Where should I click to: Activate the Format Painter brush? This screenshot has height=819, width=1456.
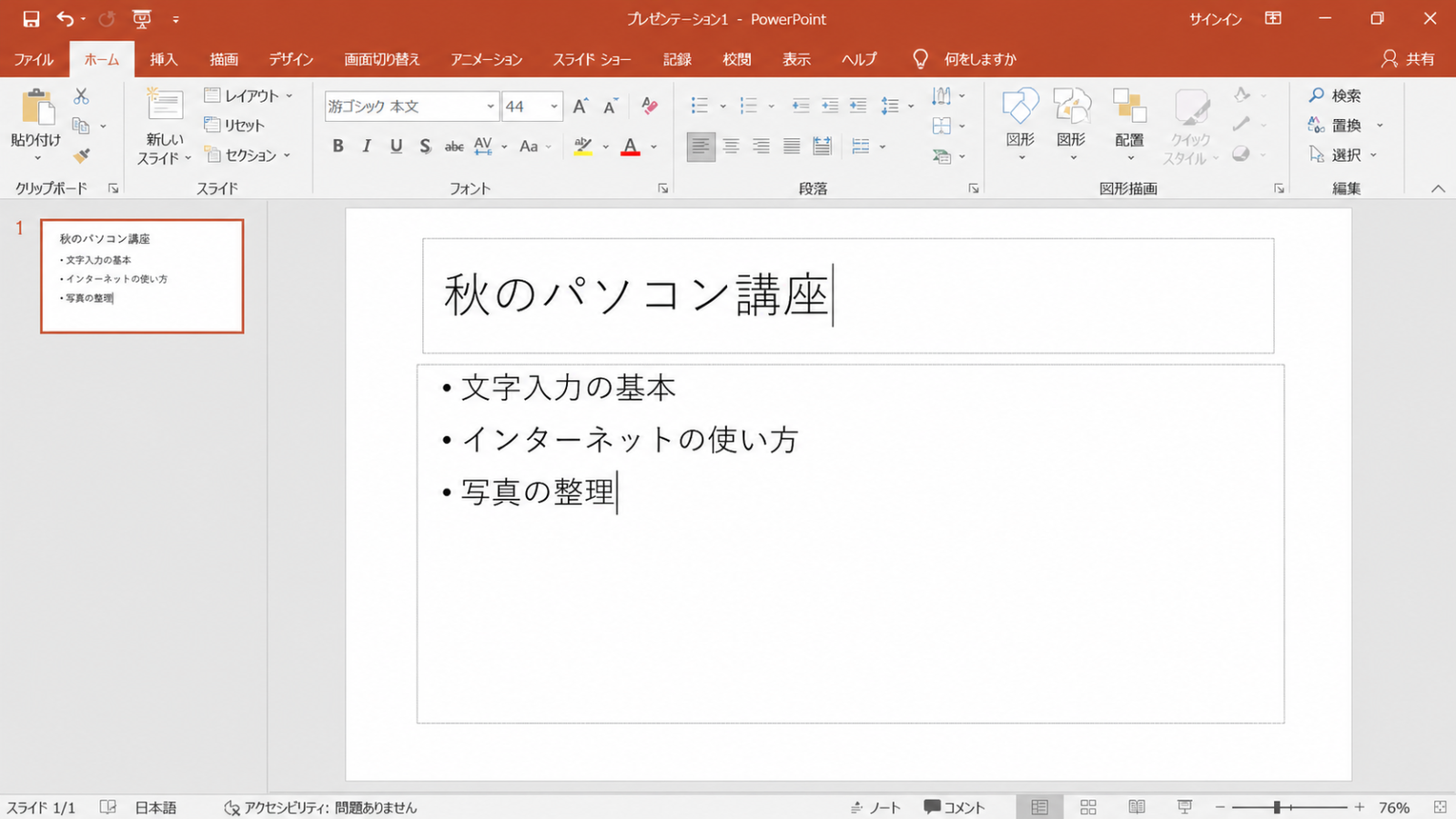coord(81,156)
